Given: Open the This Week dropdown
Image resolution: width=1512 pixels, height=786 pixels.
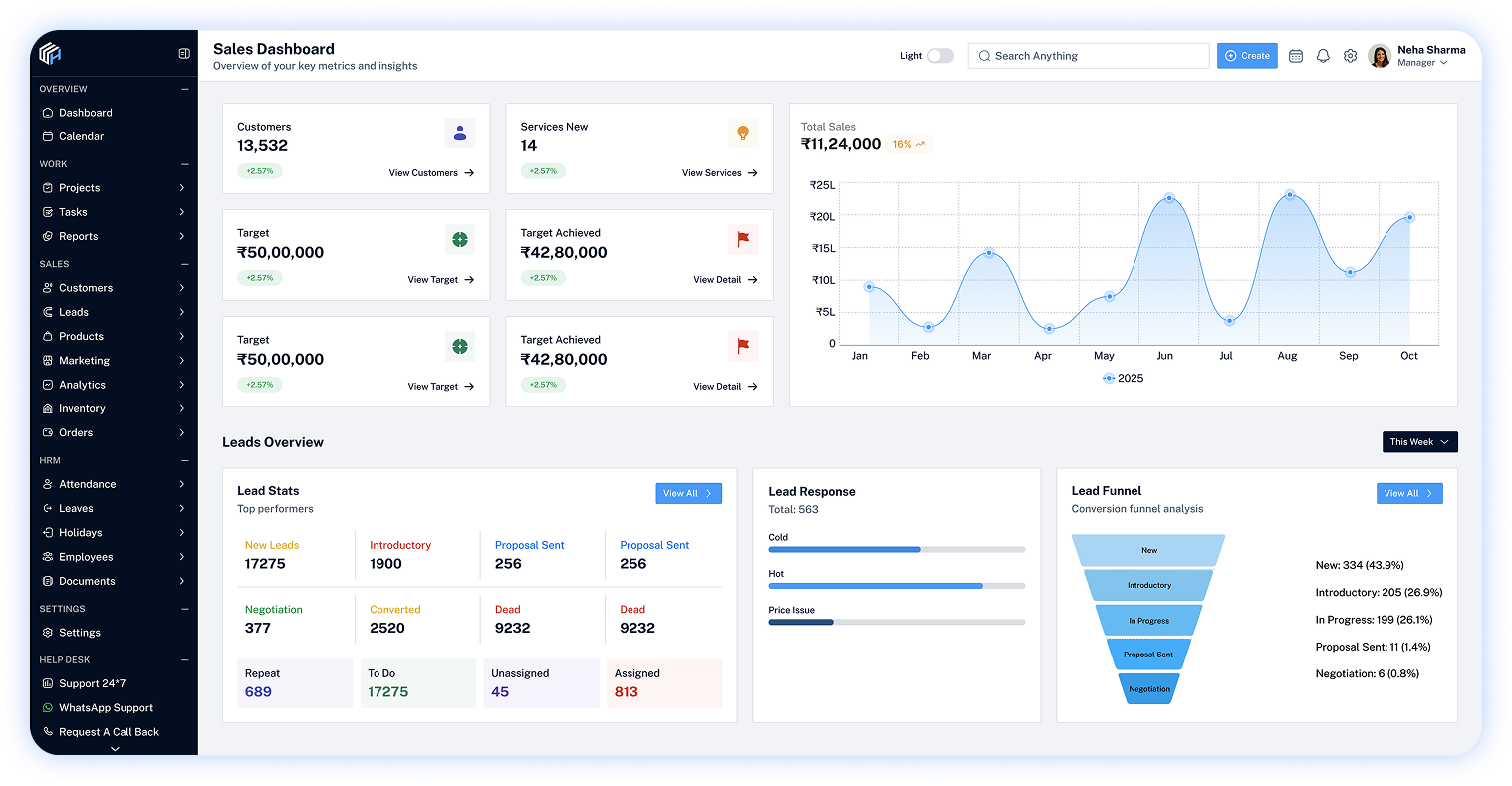Looking at the screenshot, I should click(x=1419, y=442).
